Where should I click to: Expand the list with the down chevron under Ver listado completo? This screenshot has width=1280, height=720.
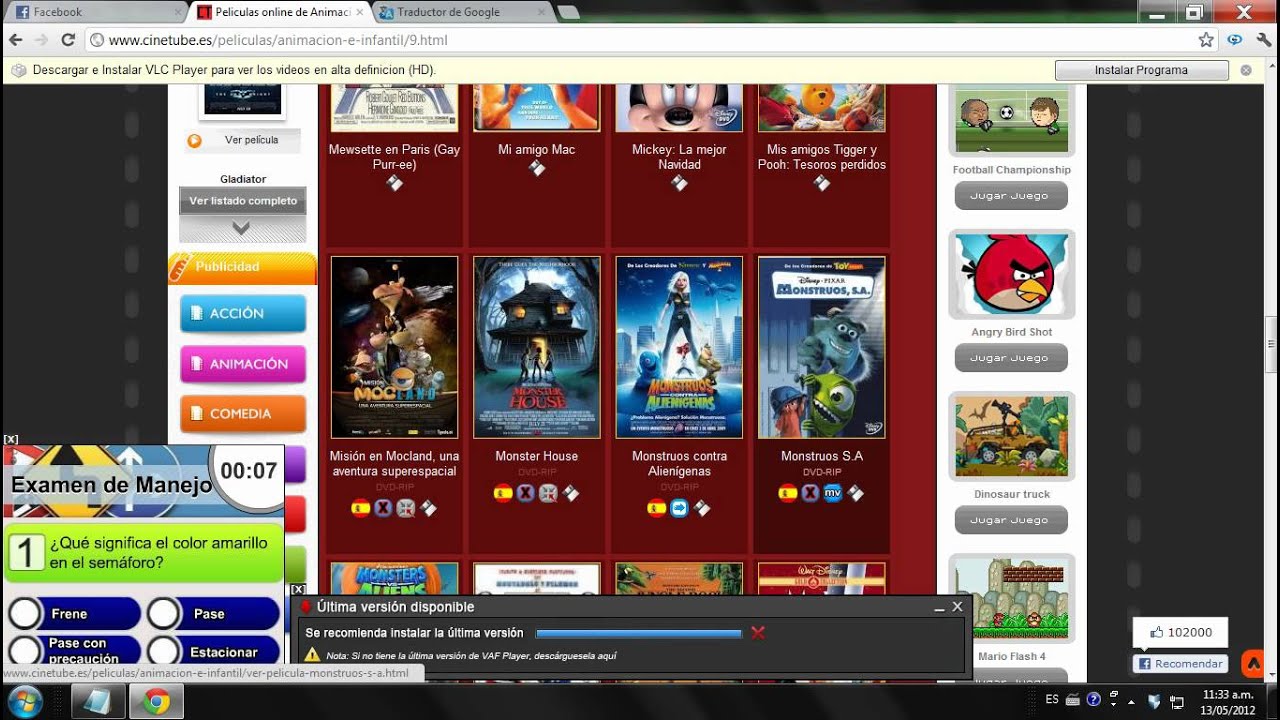(x=242, y=228)
